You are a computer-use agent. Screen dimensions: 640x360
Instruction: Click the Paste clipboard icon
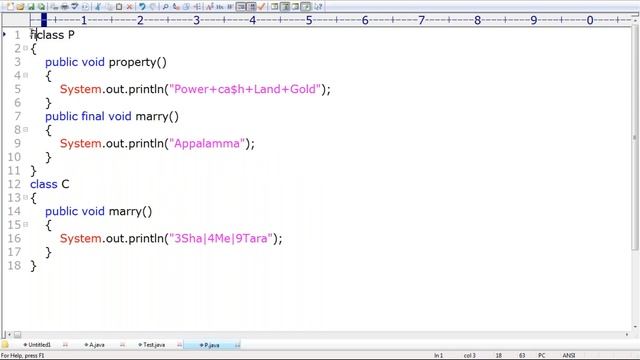click(x=119, y=7)
